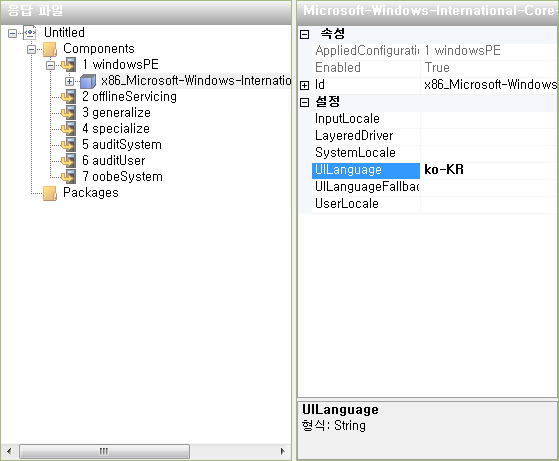Image resolution: width=559 pixels, height=461 pixels.
Task: Click the InputLocale value field
Action: pos(489,119)
